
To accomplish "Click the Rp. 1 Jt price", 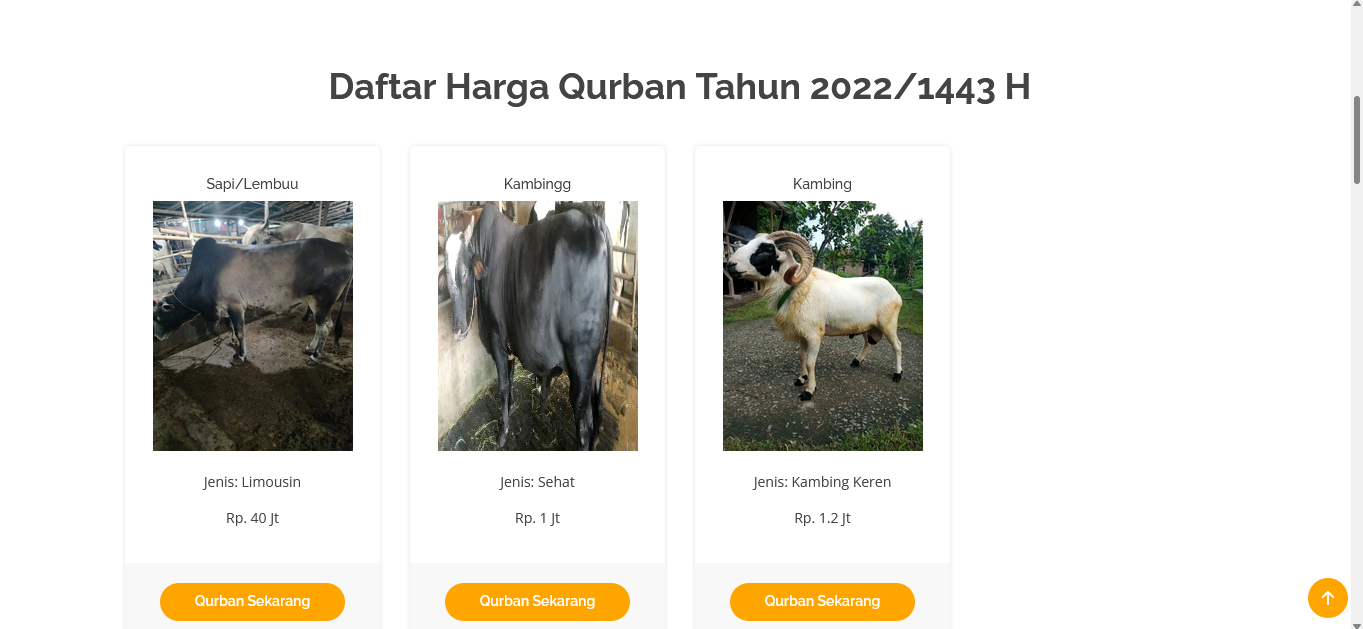I will 537,518.
